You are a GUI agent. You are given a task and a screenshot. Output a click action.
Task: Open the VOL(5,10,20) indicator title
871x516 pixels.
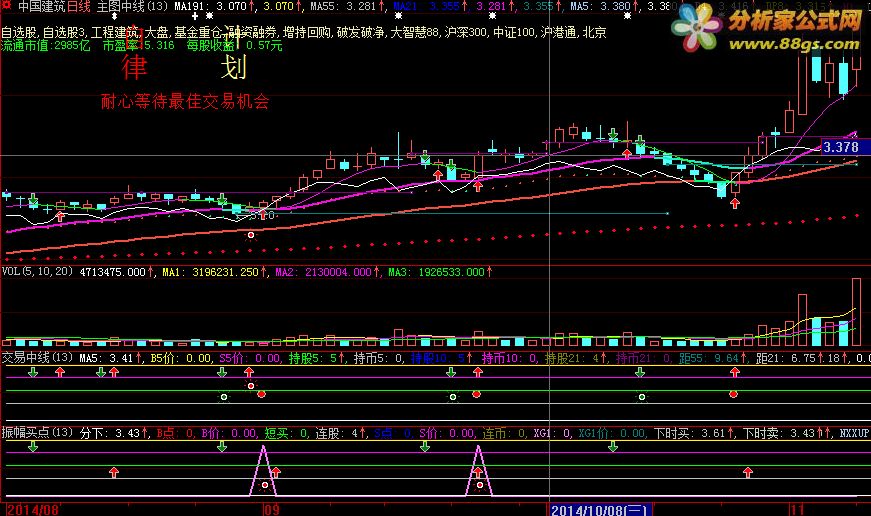pyautogui.click(x=37, y=272)
